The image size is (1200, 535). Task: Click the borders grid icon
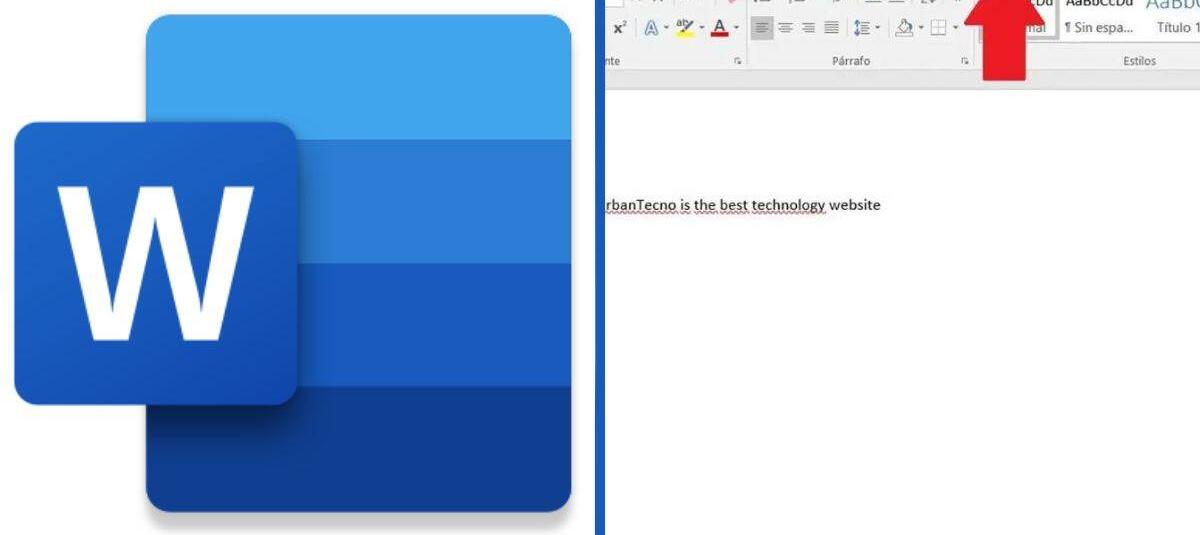938,28
